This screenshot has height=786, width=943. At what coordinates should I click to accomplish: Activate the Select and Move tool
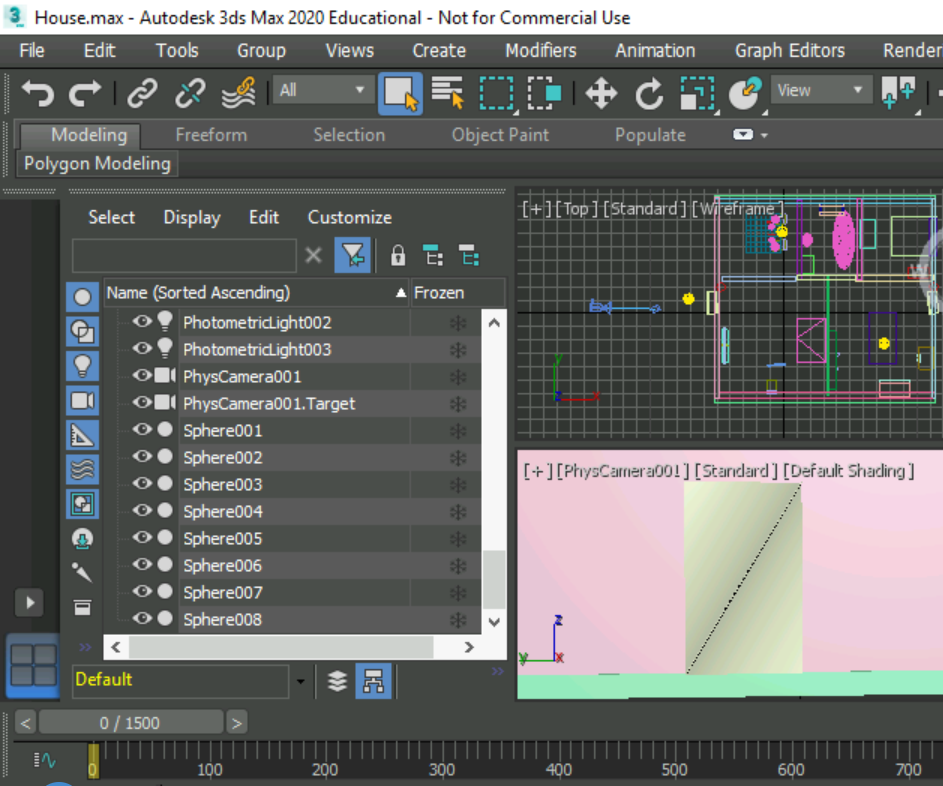point(601,92)
